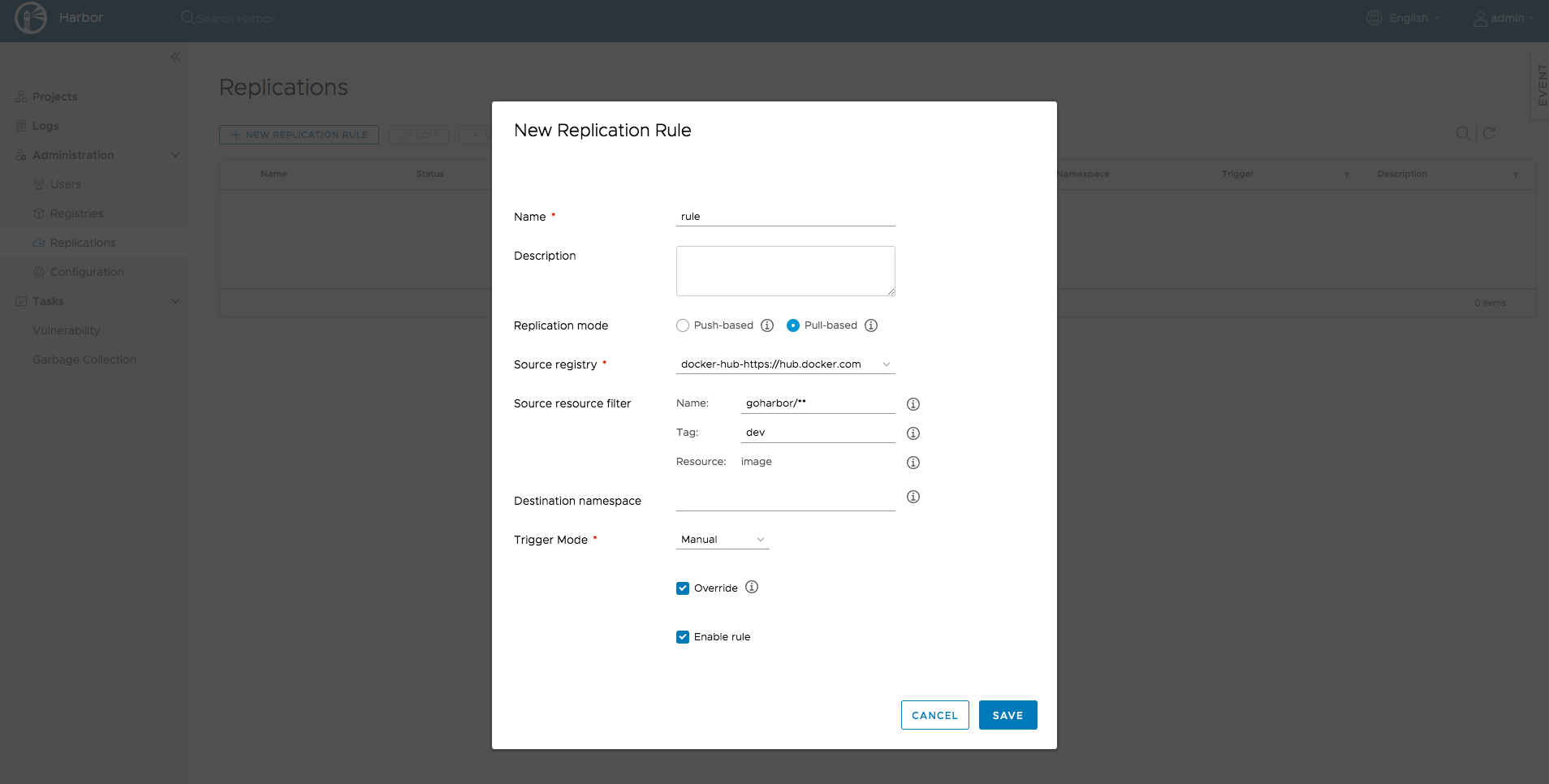Collapse the Administration section chevron
The height and width of the screenshot is (784, 1549).
pos(175,155)
